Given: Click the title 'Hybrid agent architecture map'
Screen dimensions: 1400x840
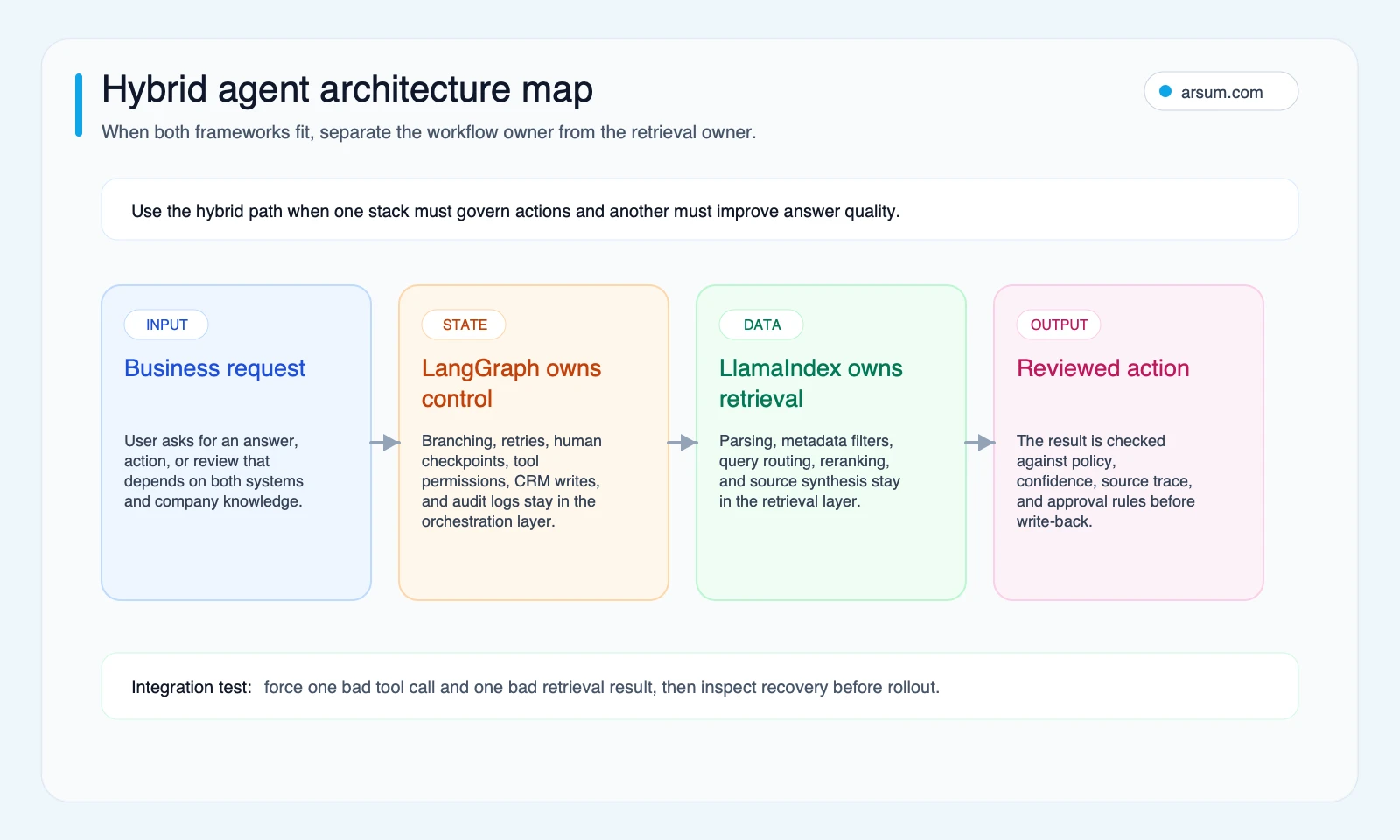Looking at the screenshot, I should (x=347, y=89).
